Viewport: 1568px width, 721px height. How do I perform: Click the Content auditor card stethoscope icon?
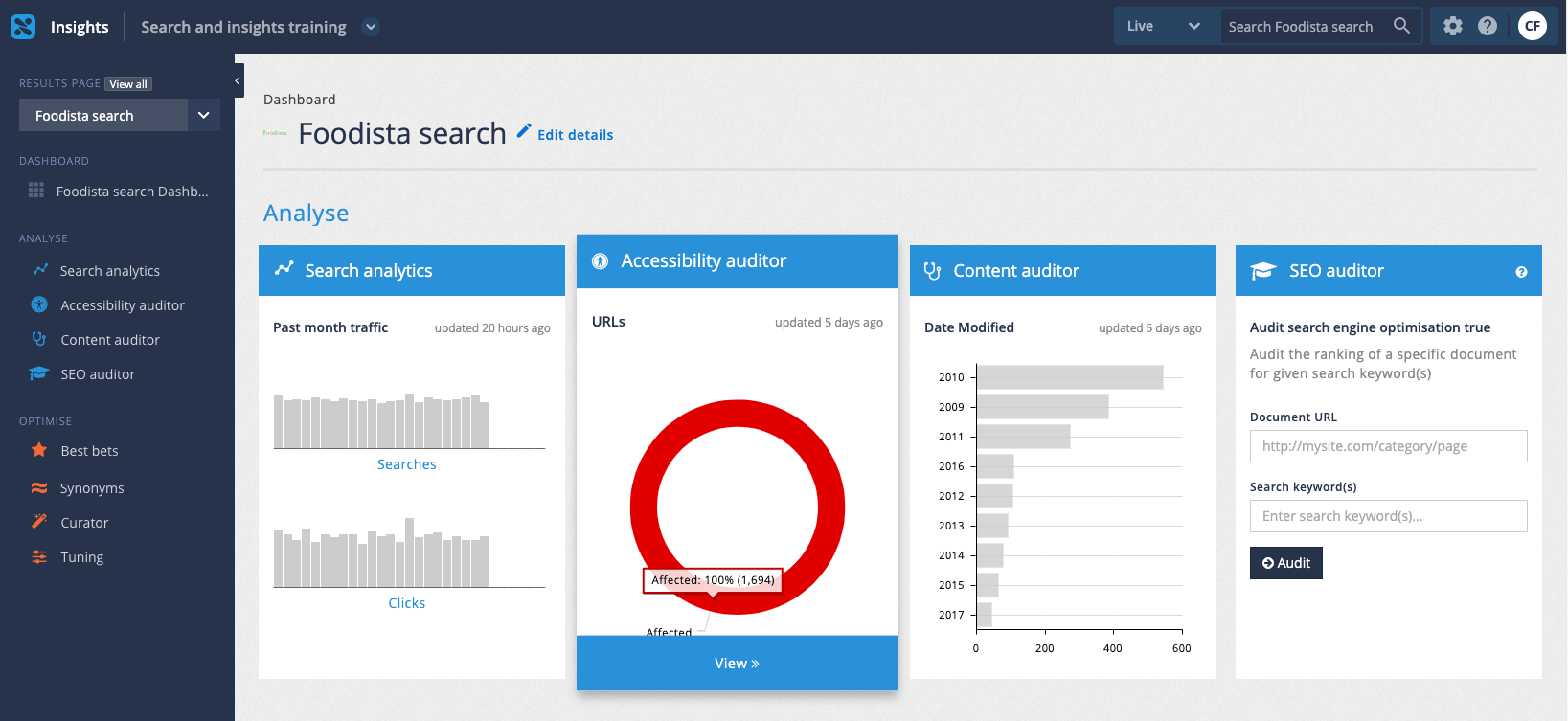point(932,271)
